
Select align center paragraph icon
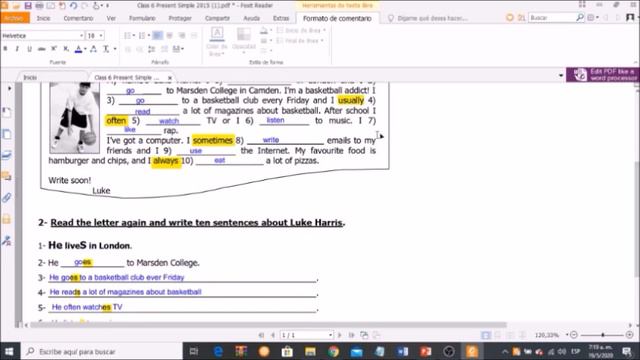(x=169, y=36)
